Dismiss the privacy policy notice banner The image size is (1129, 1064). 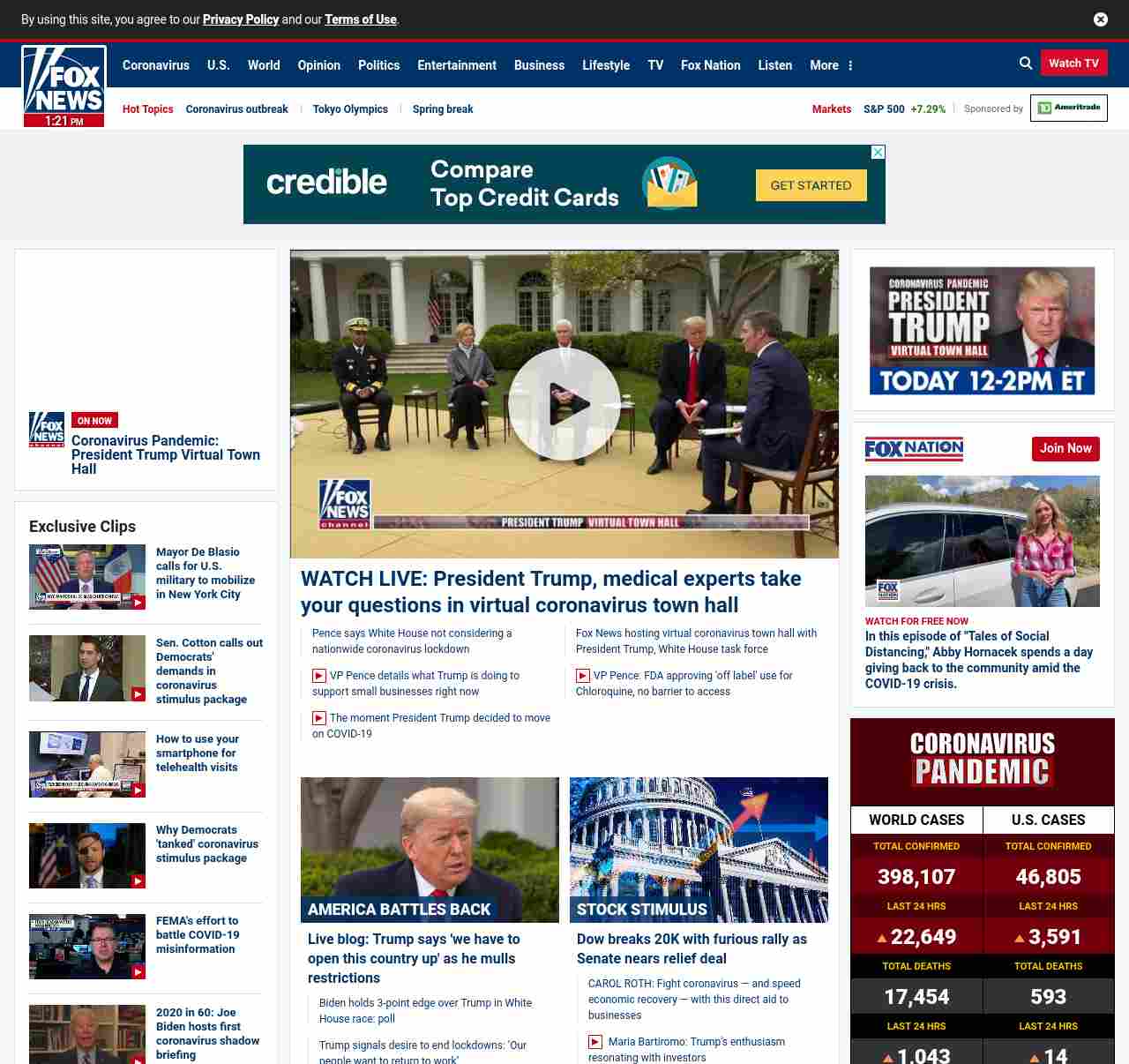click(1100, 19)
